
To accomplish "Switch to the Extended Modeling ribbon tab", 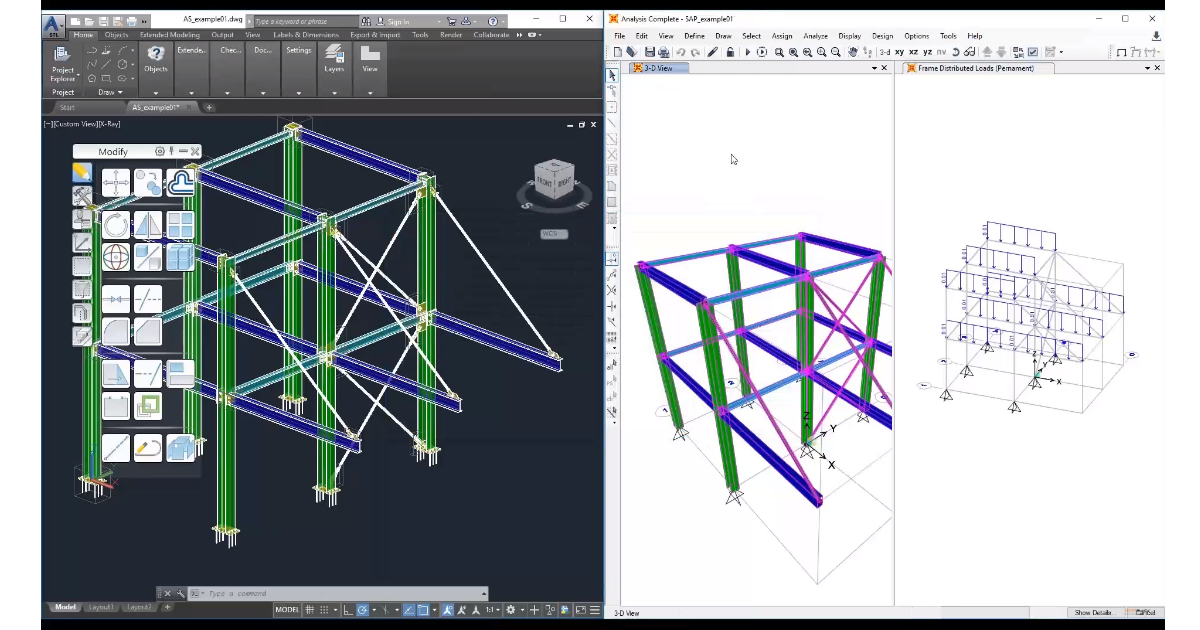I will [x=169, y=35].
